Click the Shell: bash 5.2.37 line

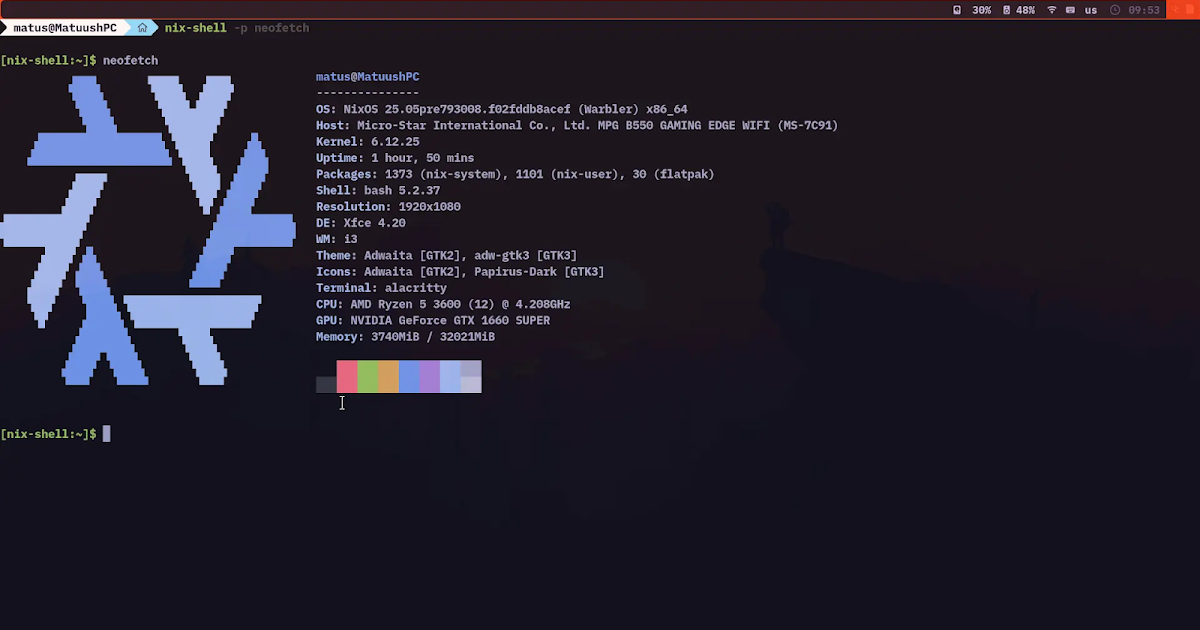pos(378,190)
